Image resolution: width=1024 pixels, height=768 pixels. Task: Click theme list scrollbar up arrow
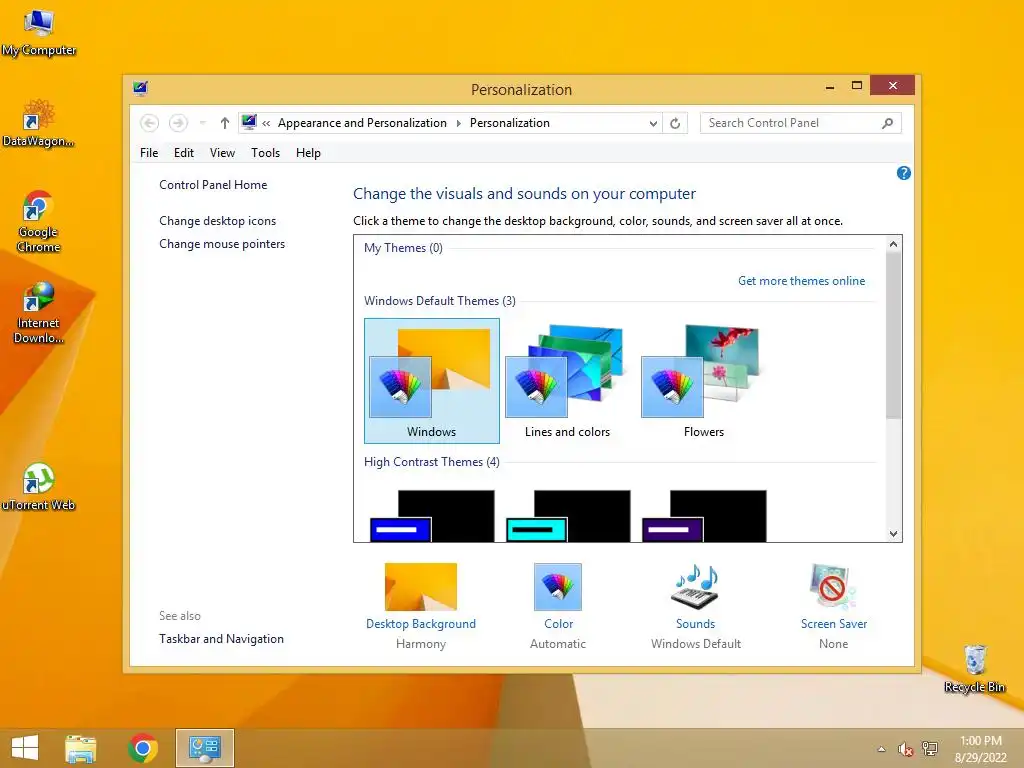(893, 244)
